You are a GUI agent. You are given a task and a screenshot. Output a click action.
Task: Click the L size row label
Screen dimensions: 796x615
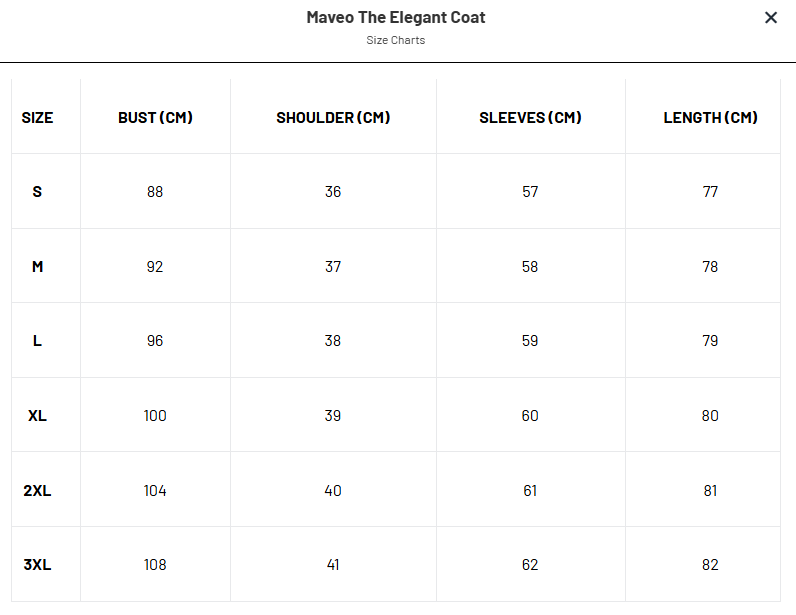click(x=38, y=341)
